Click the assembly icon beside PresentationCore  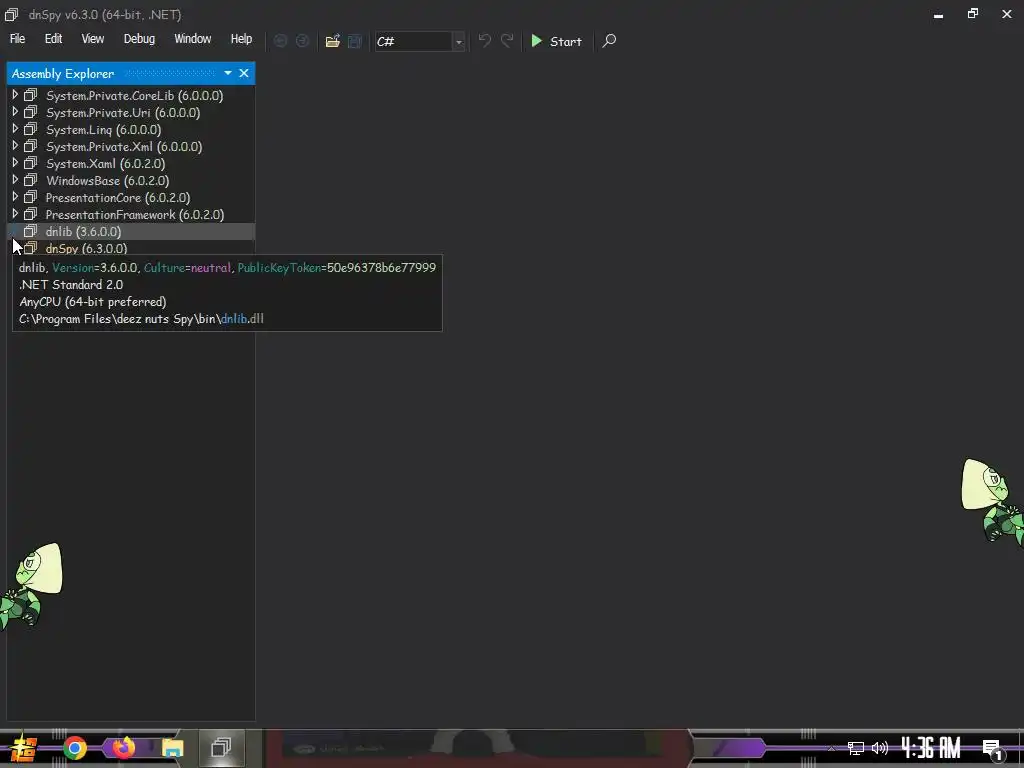[x=31, y=197]
